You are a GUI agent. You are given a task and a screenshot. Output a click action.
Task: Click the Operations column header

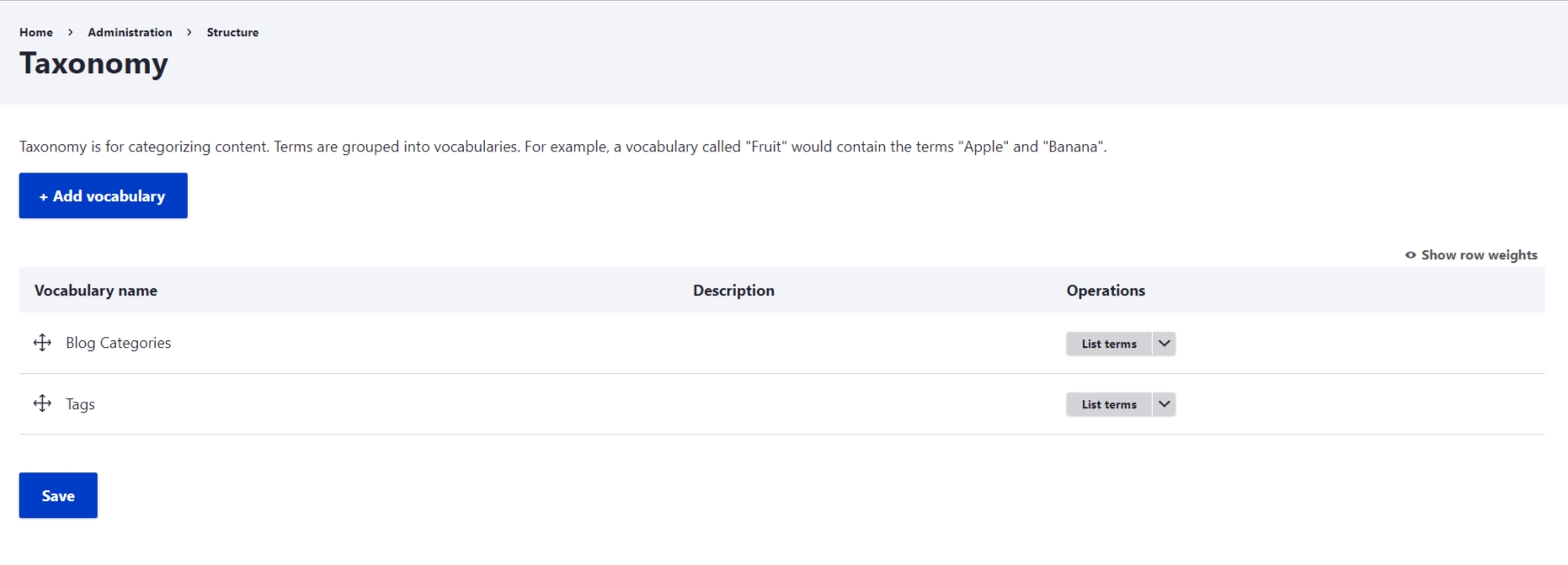click(x=1106, y=290)
